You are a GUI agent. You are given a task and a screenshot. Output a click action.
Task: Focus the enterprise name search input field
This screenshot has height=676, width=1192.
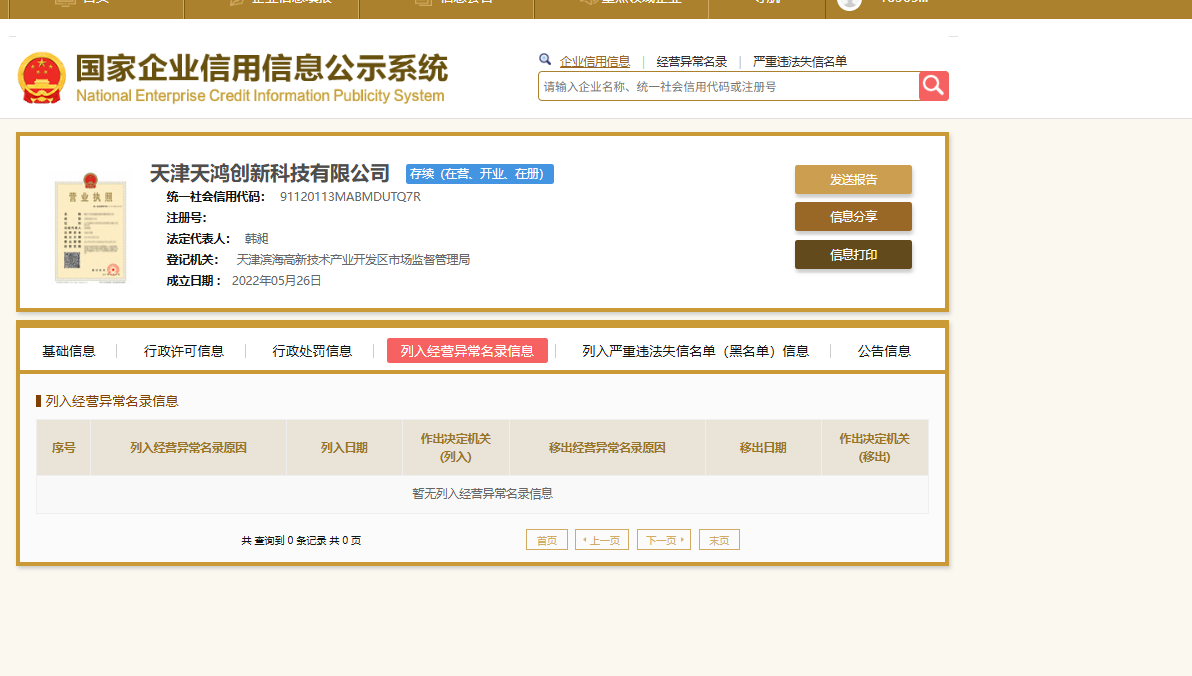click(x=728, y=87)
